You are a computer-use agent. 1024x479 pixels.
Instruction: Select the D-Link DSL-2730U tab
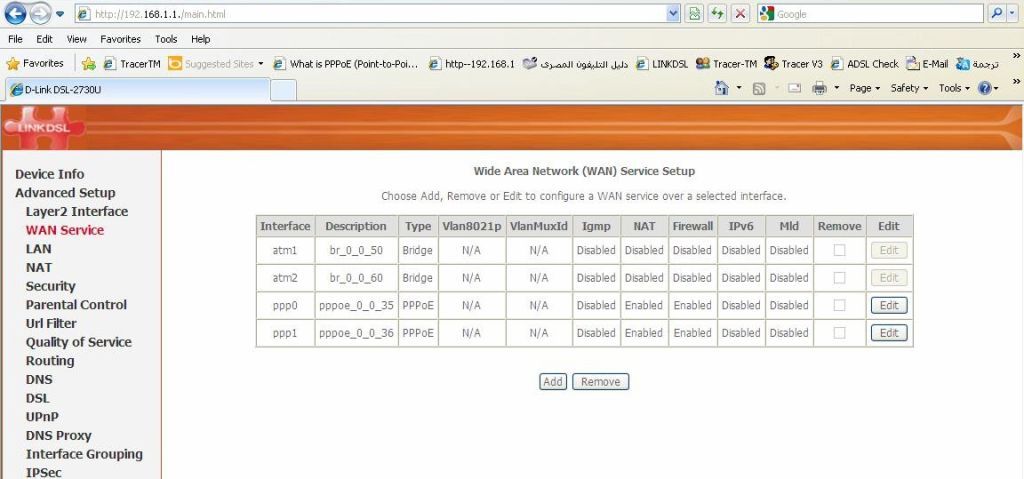coord(136,89)
